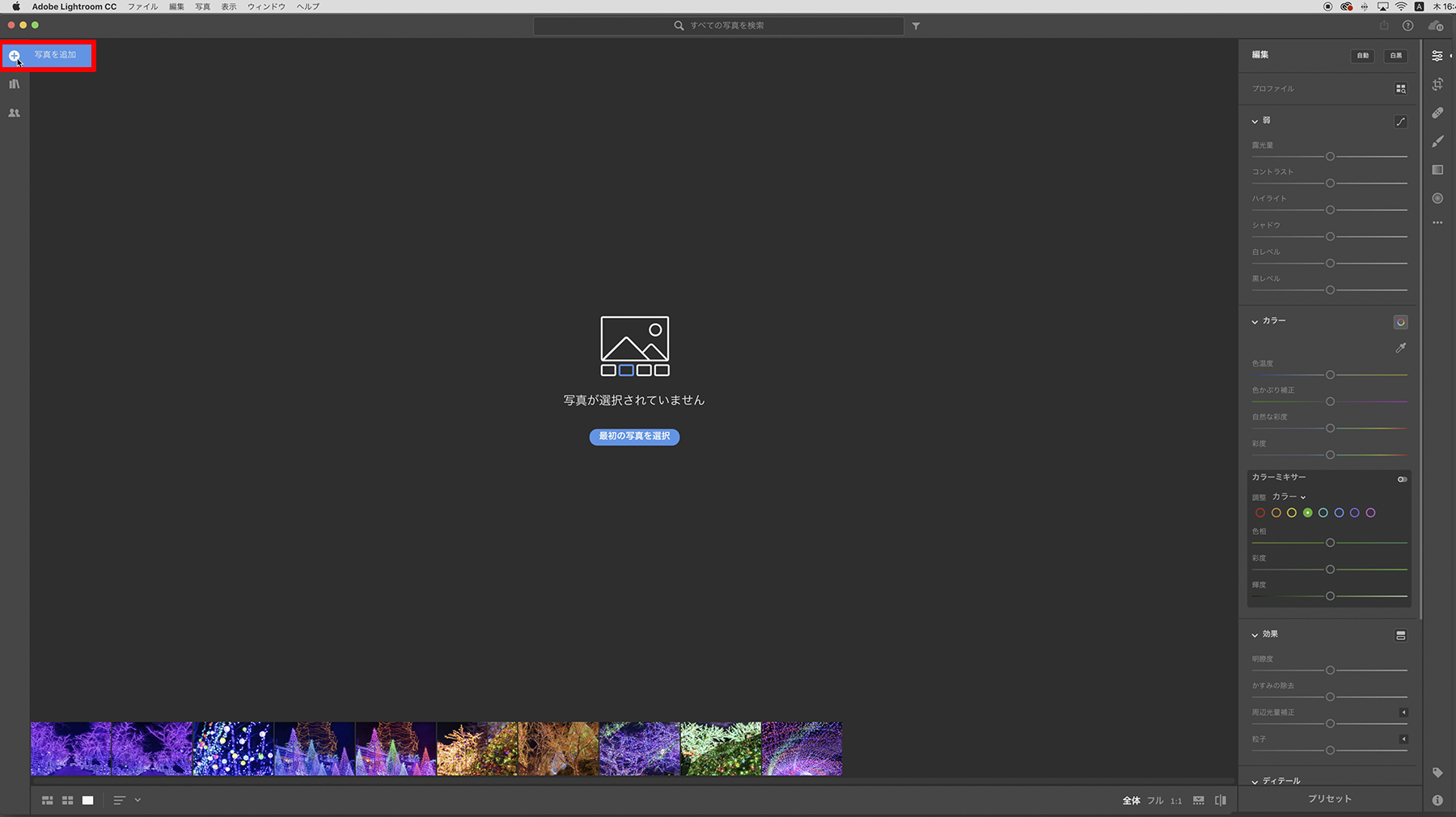Open the 調整 カラー dropdown
1456x817 pixels.
coord(1289,497)
